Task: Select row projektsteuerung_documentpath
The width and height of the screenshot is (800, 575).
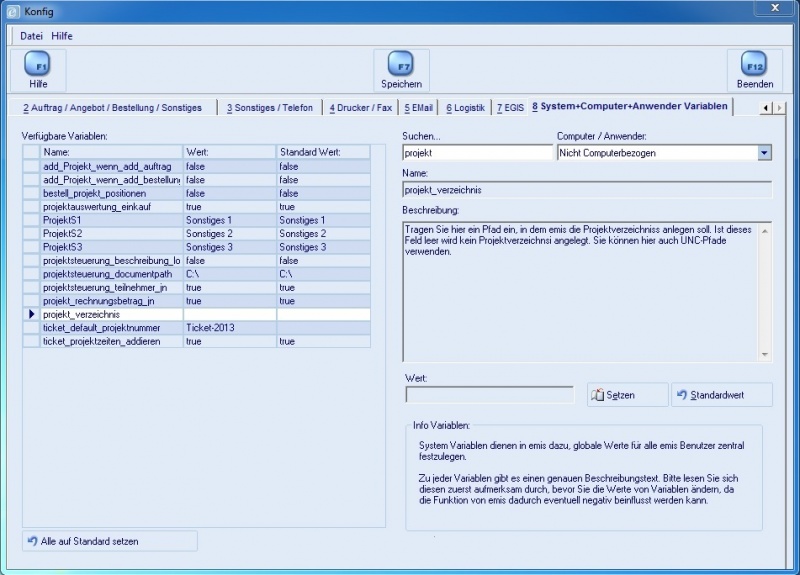Action: (196, 274)
